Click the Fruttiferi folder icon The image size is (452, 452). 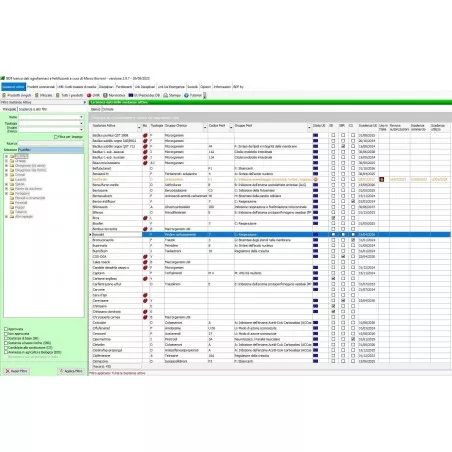(12, 156)
